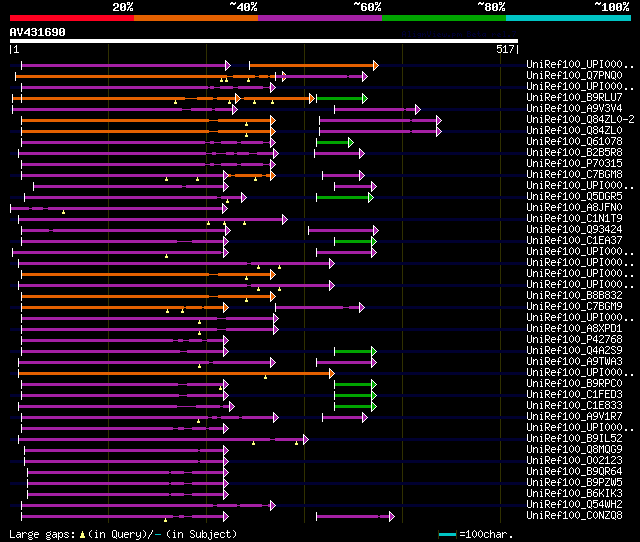Open hit UniRef100_B2B5R8

(x=574, y=153)
